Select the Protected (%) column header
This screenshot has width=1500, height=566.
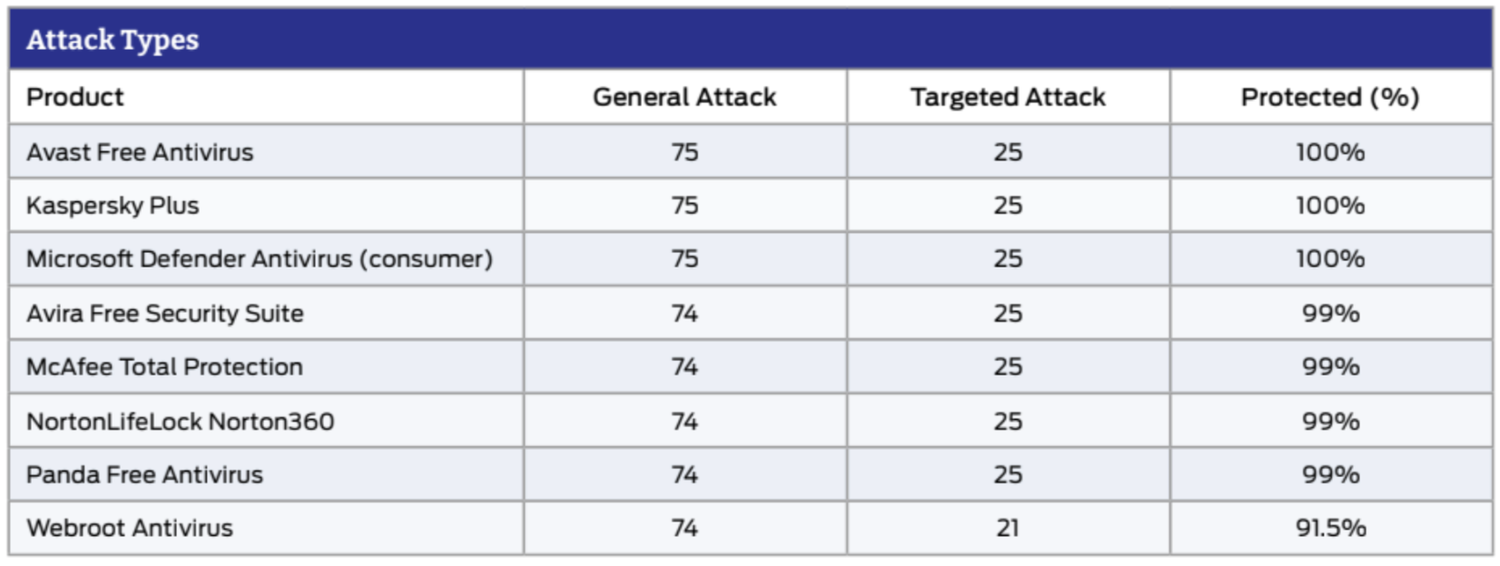(x=1329, y=97)
